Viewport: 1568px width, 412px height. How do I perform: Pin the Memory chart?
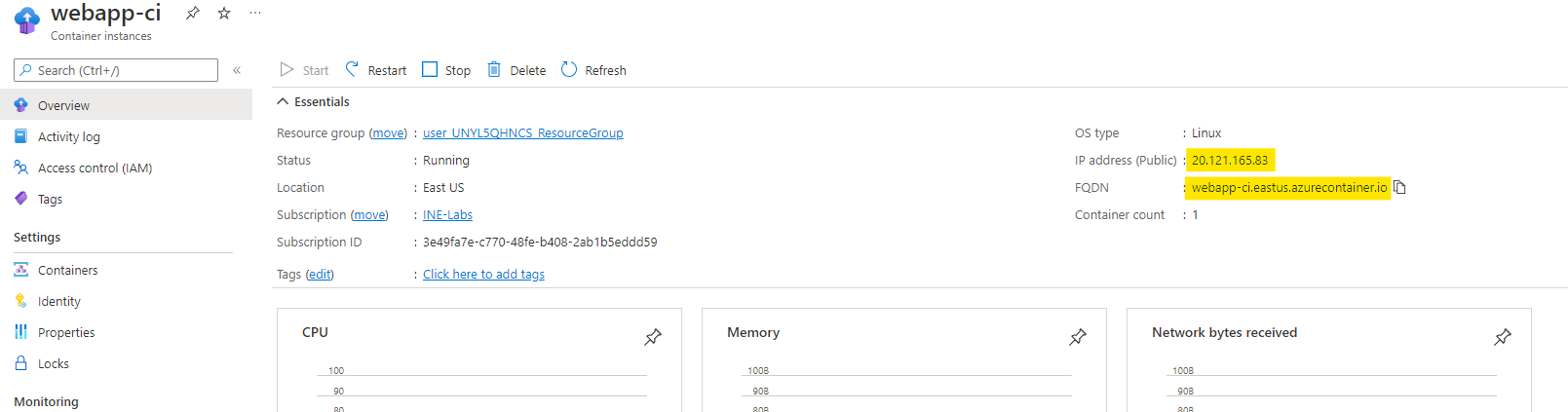[1078, 337]
